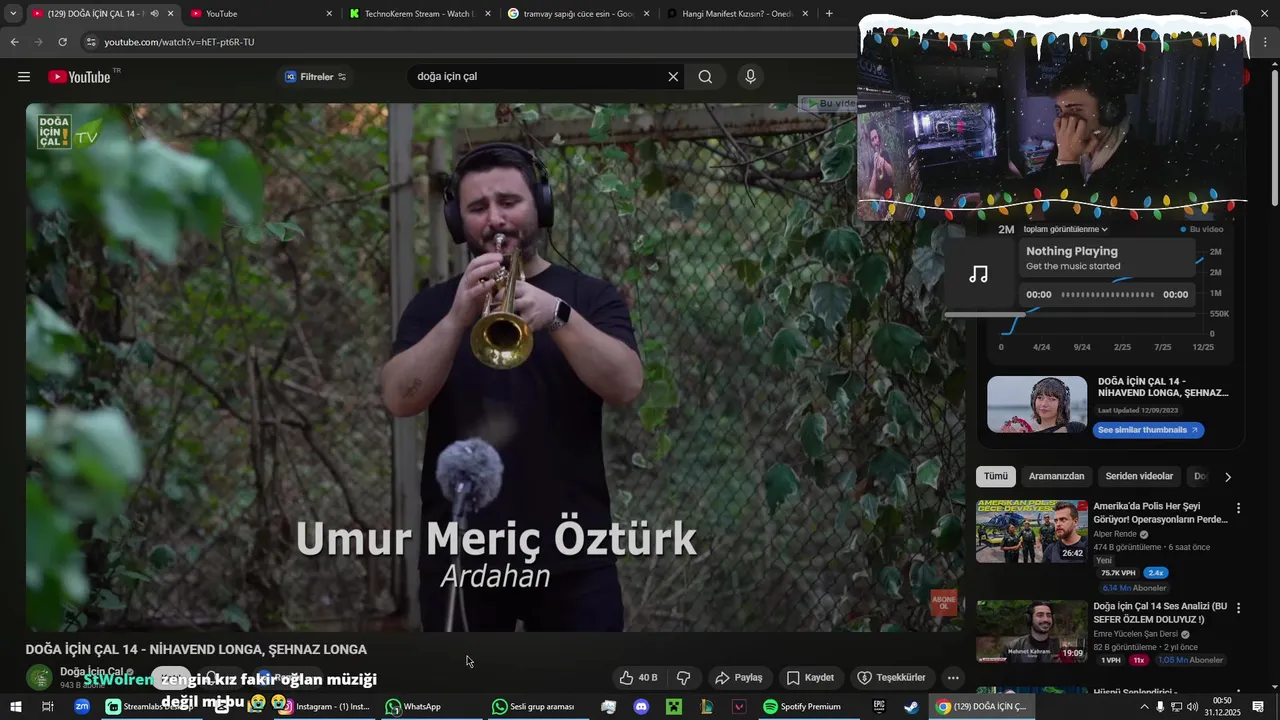This screenshot has height=720, width=1280.
Task: Share the video via Paylaş
Action: tap(738, 677)
